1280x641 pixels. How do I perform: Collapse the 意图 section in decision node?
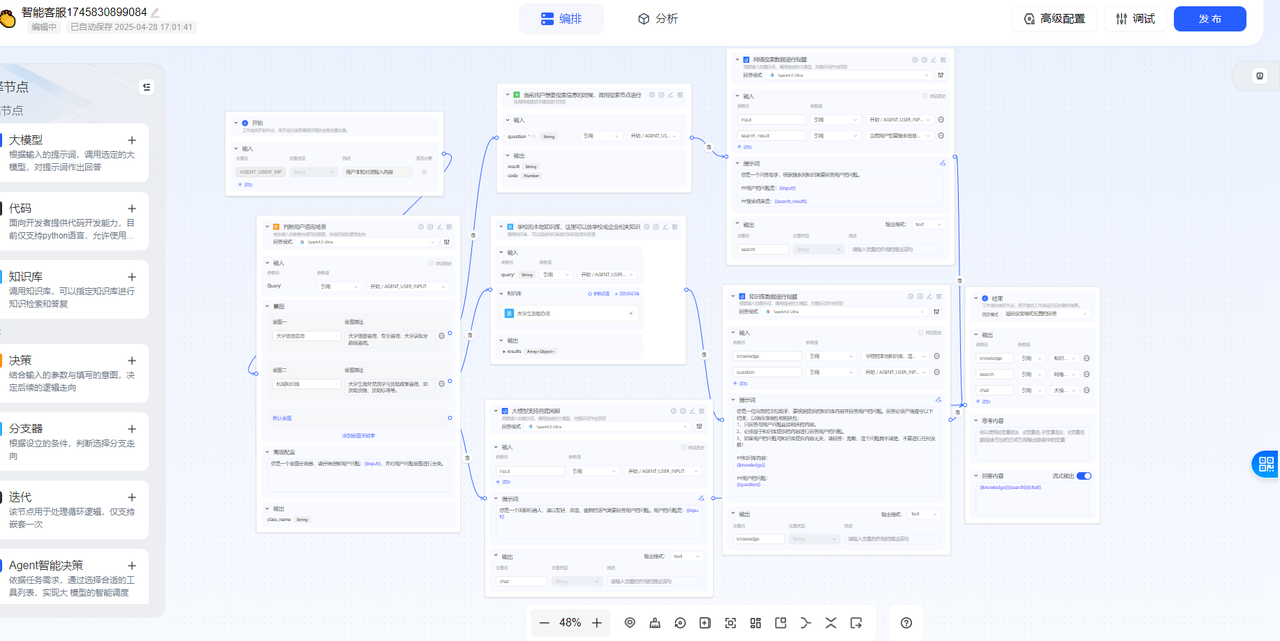(266, 306)
